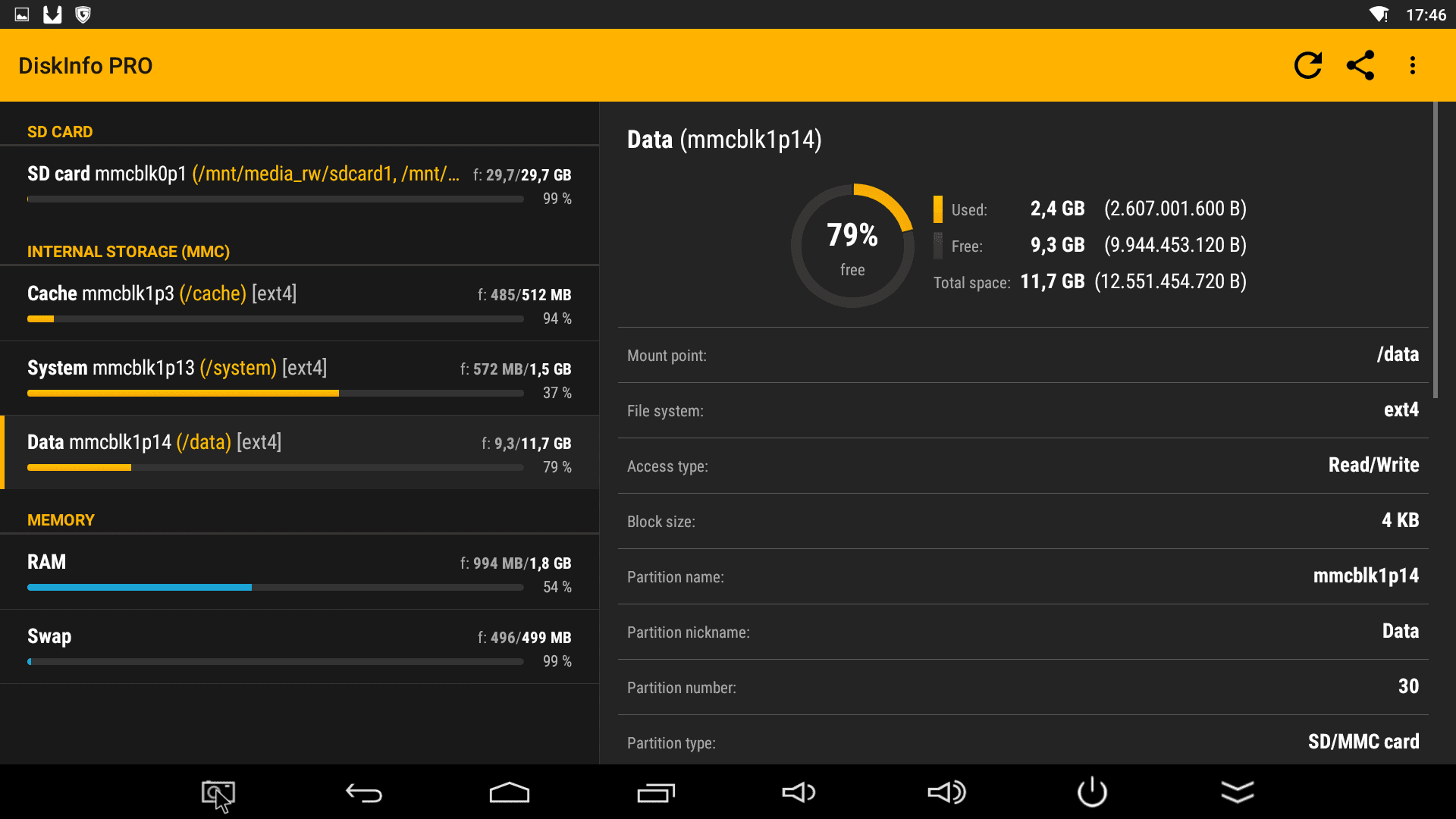This screenshot has width=1456, height=819.
Task: Select the RAM memory entry
Action: (x=300, y=572)
